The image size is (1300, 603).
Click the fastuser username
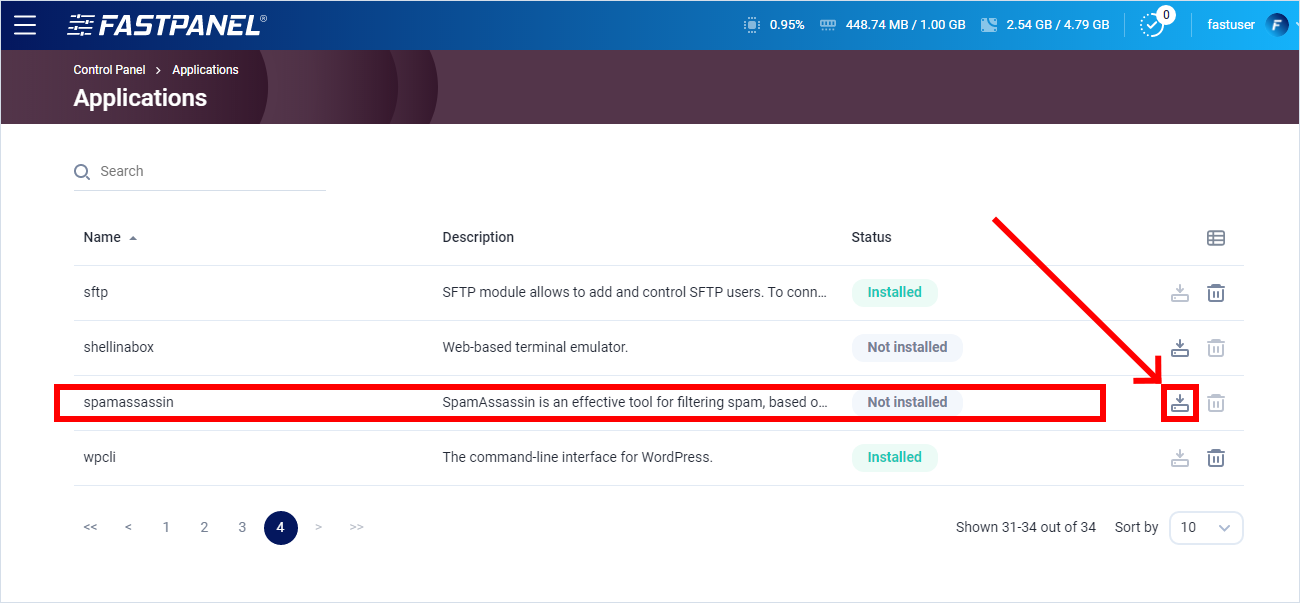[1231, 25]
